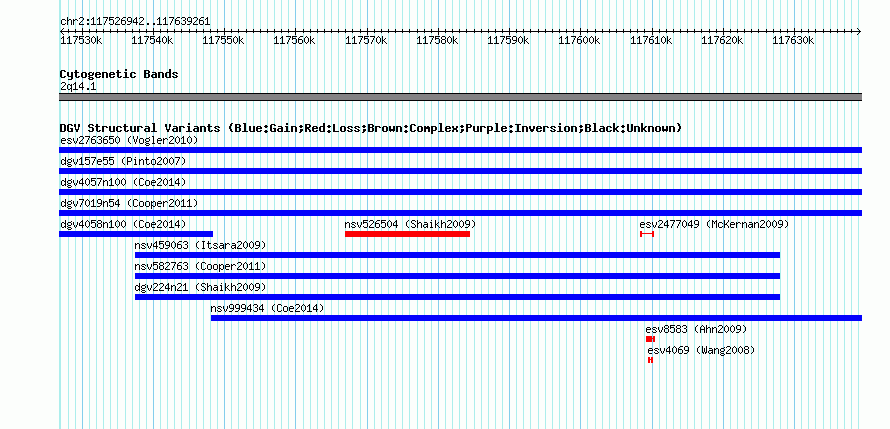The height and width of the screenshot is (429, 890).
Task: Open esv4069 (Wang2008) variant label
Action: coord(702,350)
